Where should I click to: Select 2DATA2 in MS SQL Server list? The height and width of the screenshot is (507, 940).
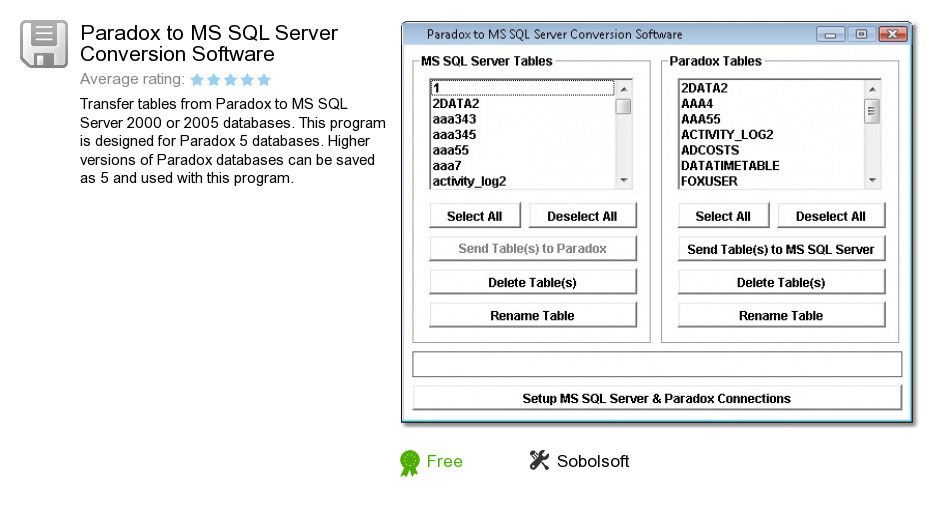pos(522,104)
